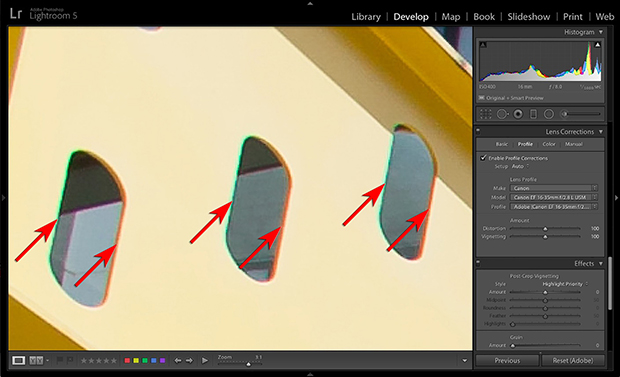The width and height of the screenshot is (620, 377).
Task: Select the Adjustment Brush tool
Action: [x=580, y=114]
